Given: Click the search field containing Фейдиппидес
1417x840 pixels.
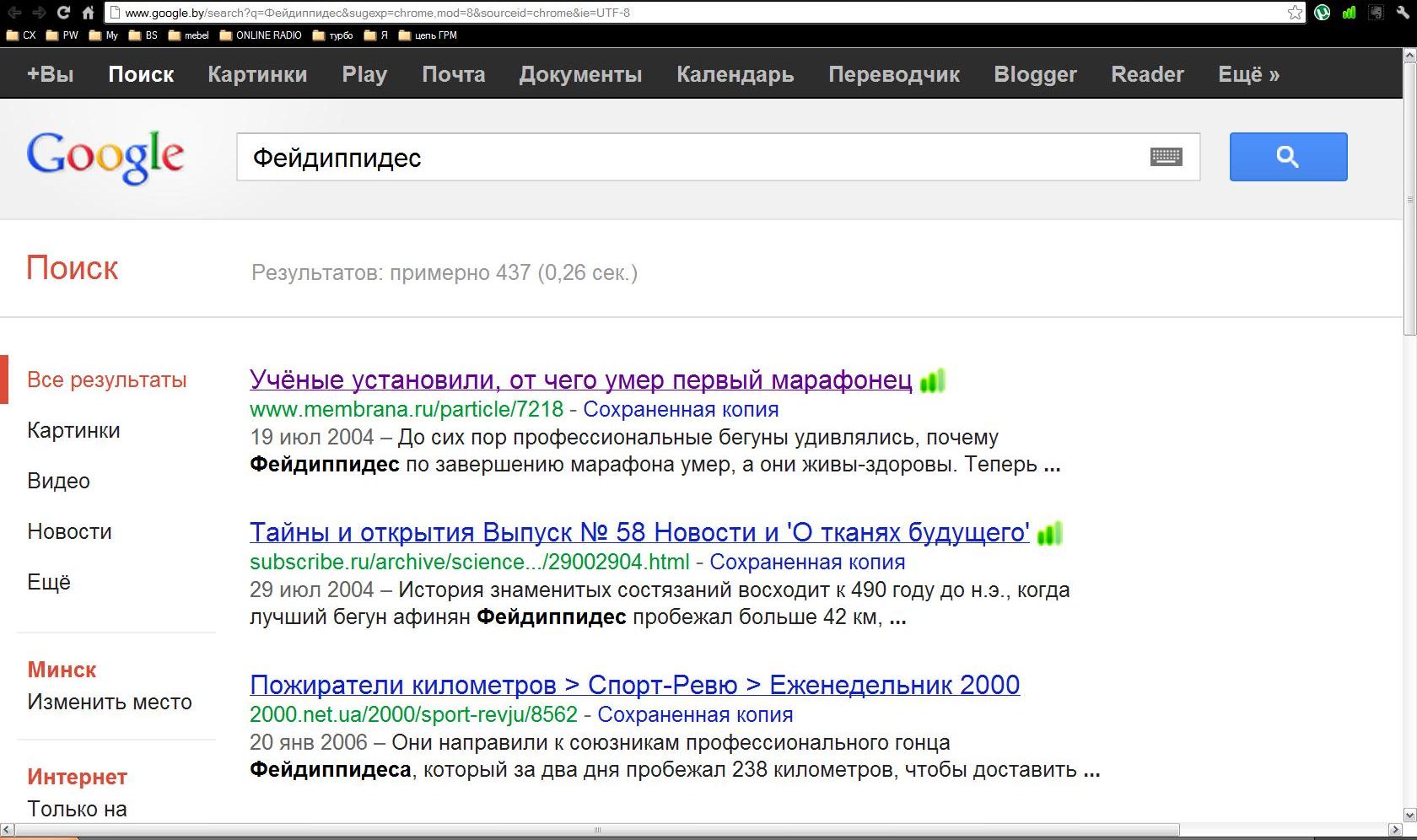Looking at the screenshot, I should coord(692,158).
